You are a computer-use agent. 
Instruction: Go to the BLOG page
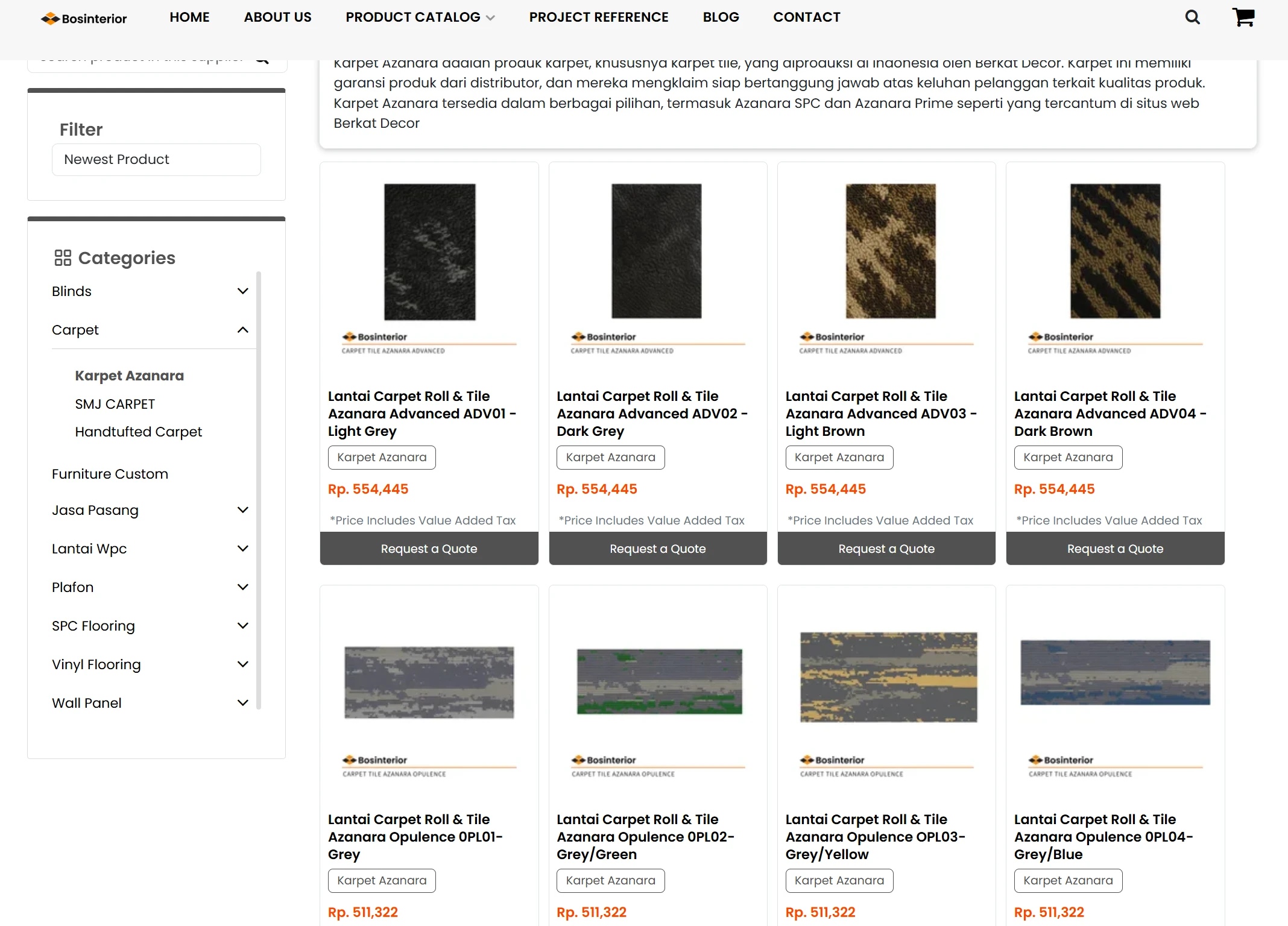pos(721,17)
